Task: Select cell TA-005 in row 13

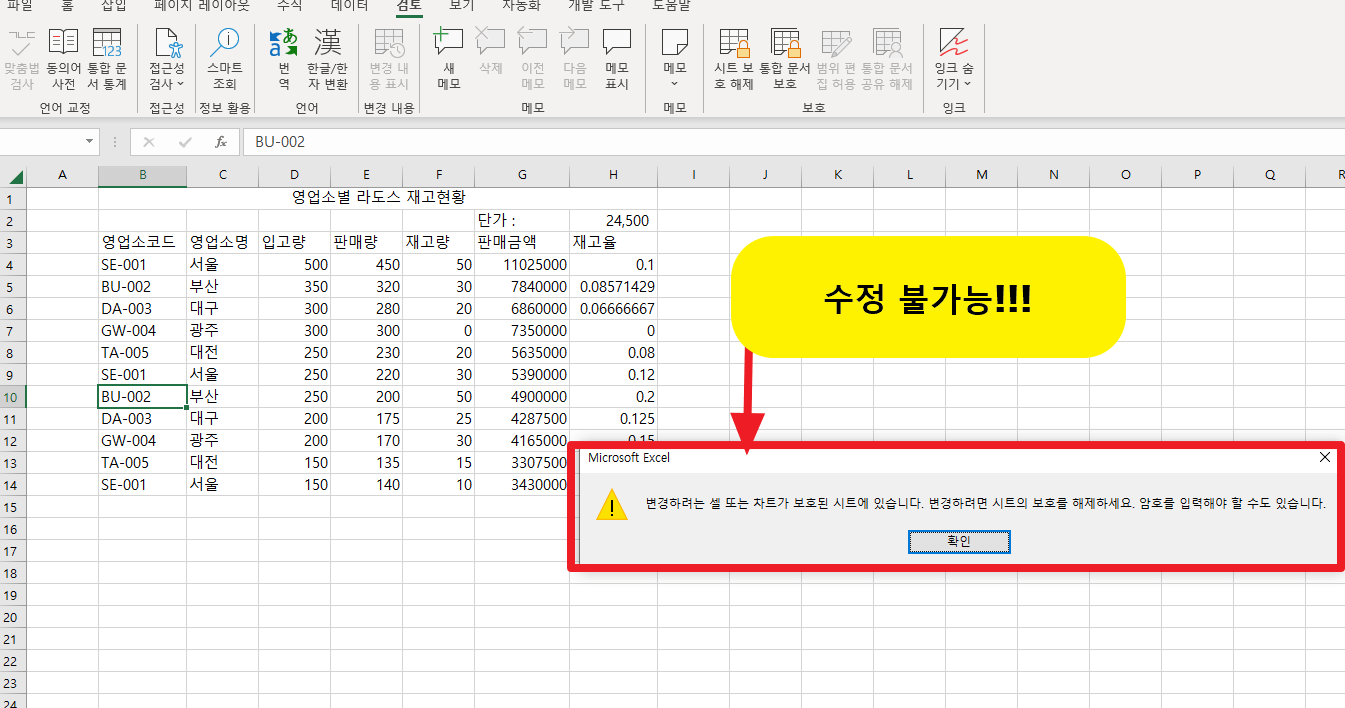Action: (143, 463)
